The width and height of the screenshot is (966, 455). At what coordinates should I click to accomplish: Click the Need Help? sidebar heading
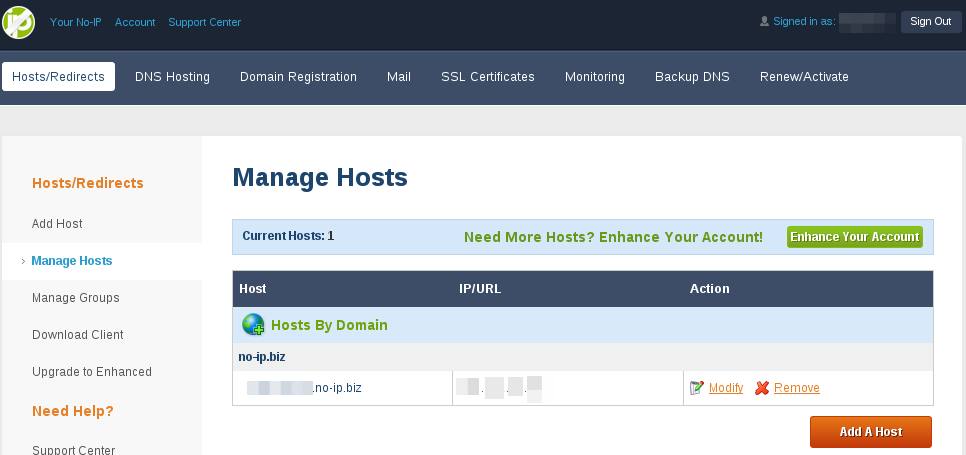[73, 411]
